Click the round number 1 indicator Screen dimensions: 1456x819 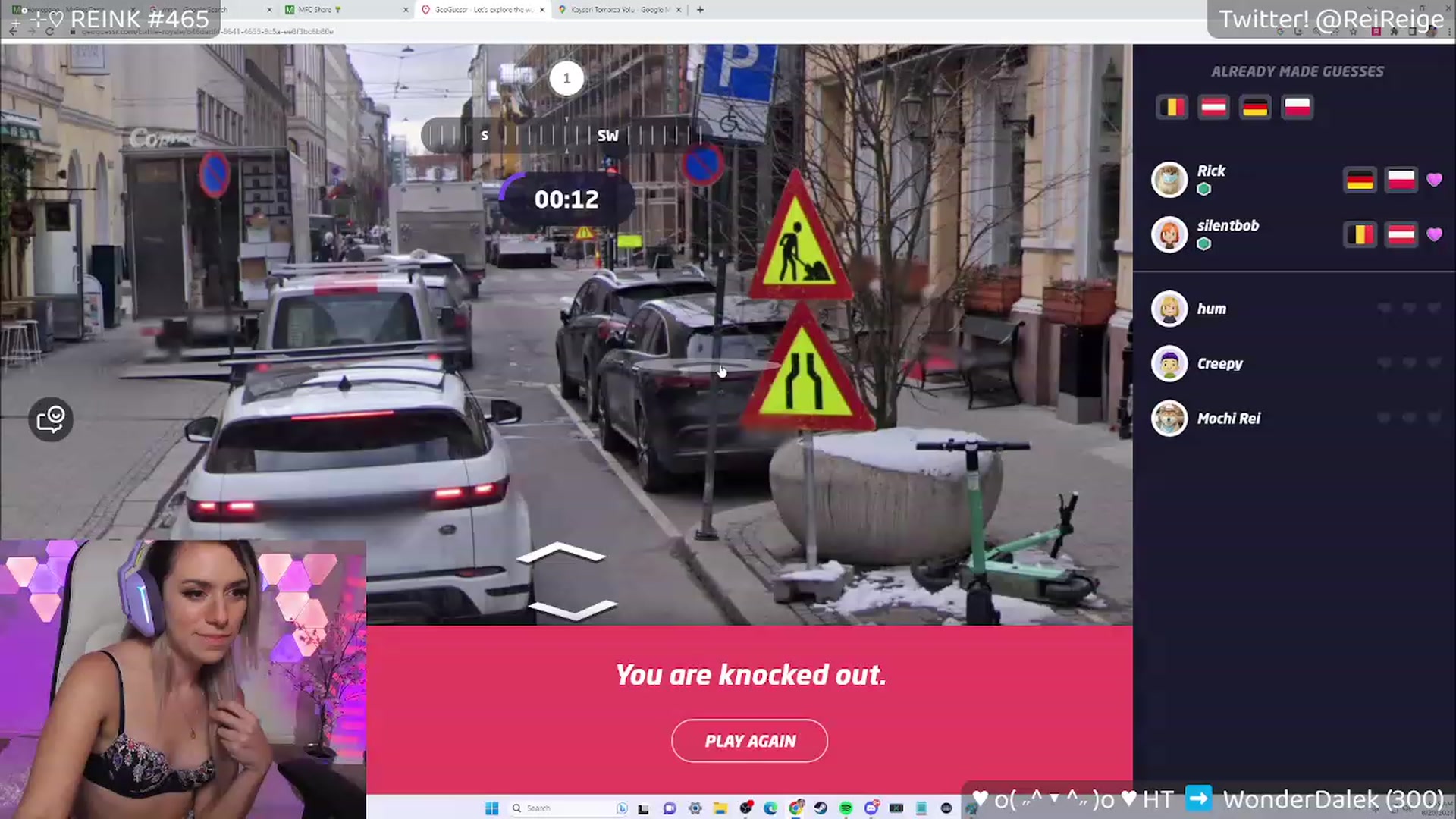point(566,78)
